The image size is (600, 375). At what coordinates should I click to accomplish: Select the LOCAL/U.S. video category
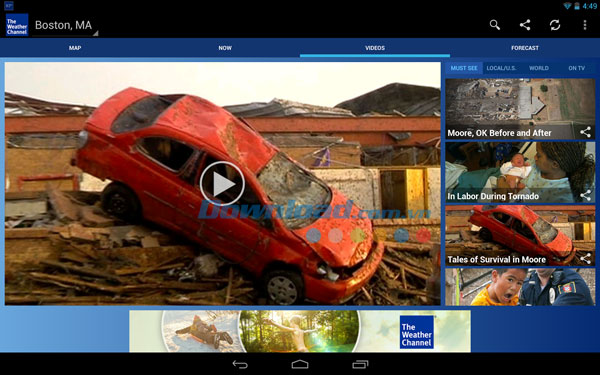click(x=501, y=68)
